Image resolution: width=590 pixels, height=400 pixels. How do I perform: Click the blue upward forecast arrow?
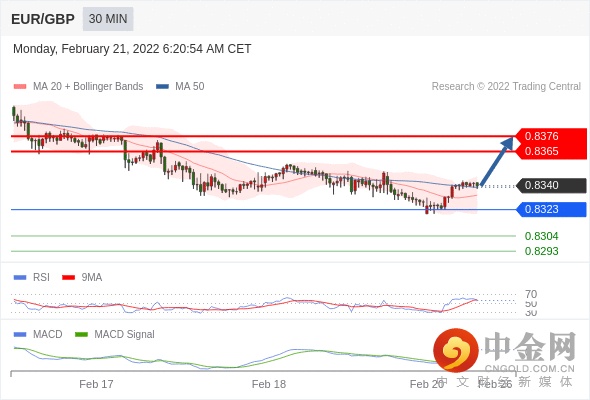click(x=497, y=161)
